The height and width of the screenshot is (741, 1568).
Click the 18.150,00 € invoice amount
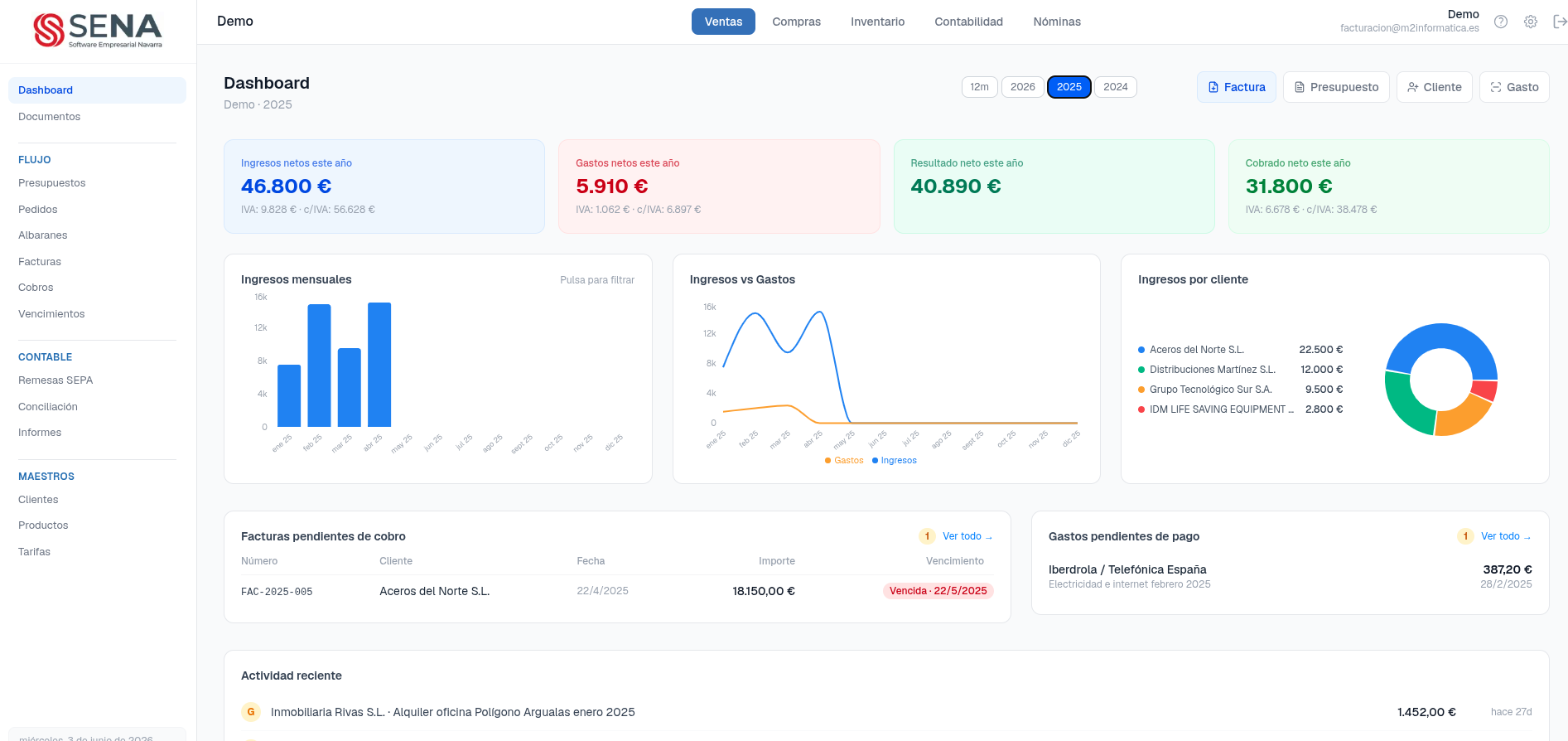(x=763, y=591)
